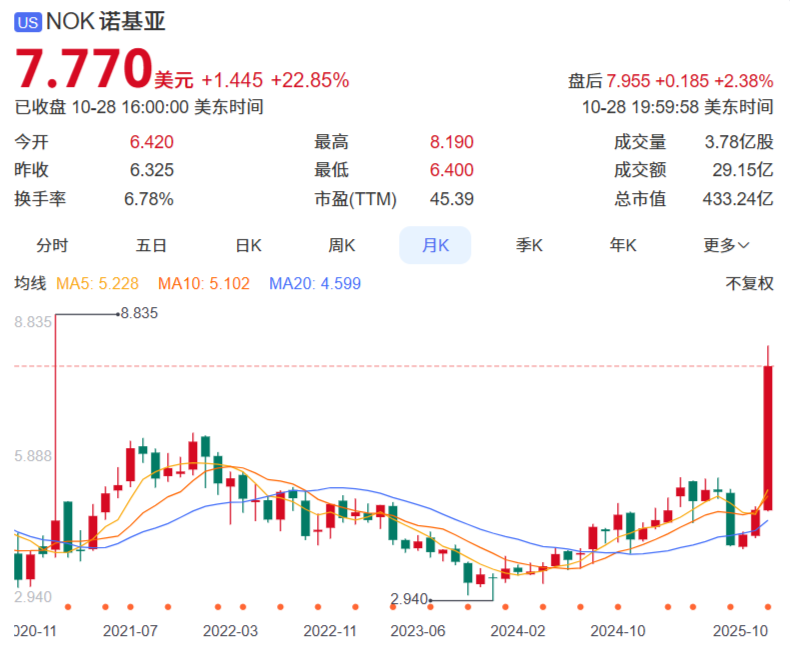
Task: Click the +1.445 price change value
Action: [x=232, y=80]
